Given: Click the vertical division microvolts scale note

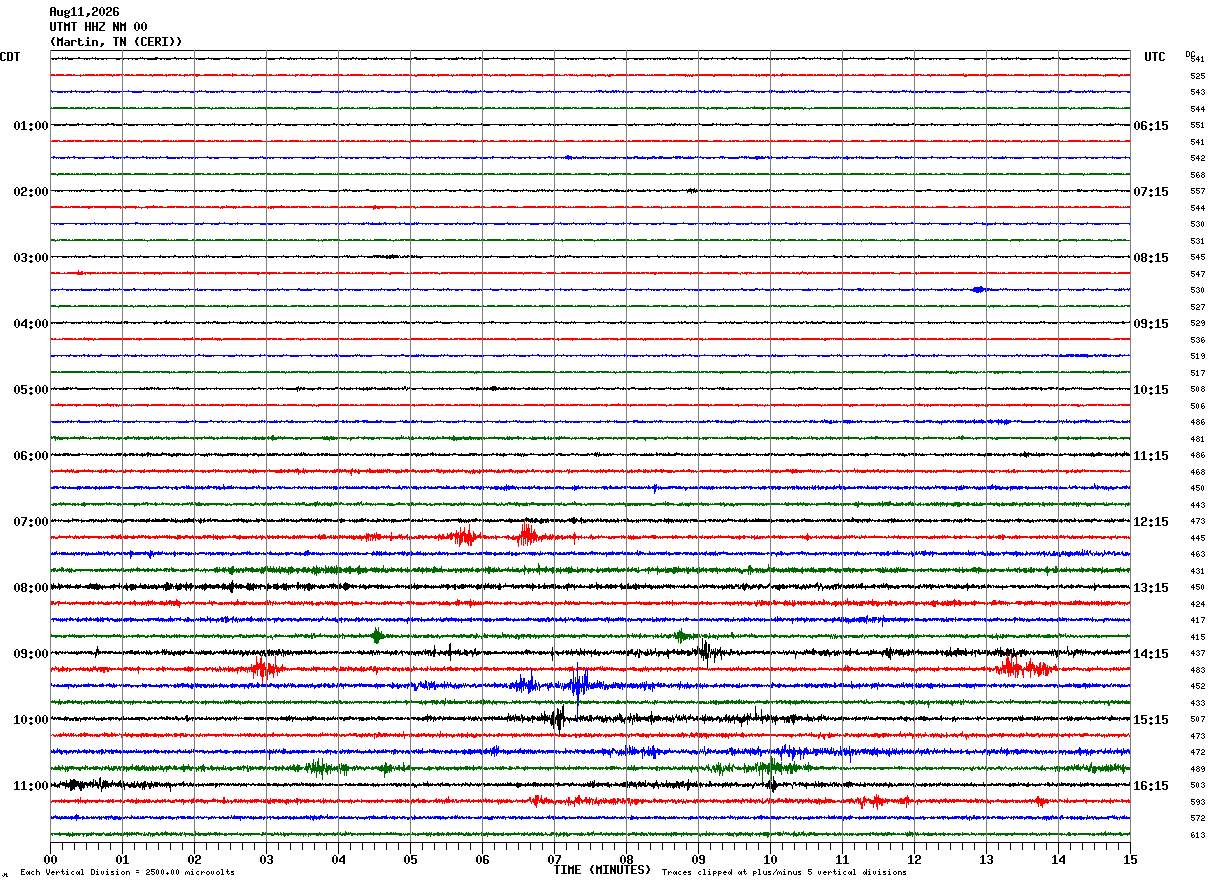Looking at the screenshot, I should pyautogui.click(x=127, y=873).
